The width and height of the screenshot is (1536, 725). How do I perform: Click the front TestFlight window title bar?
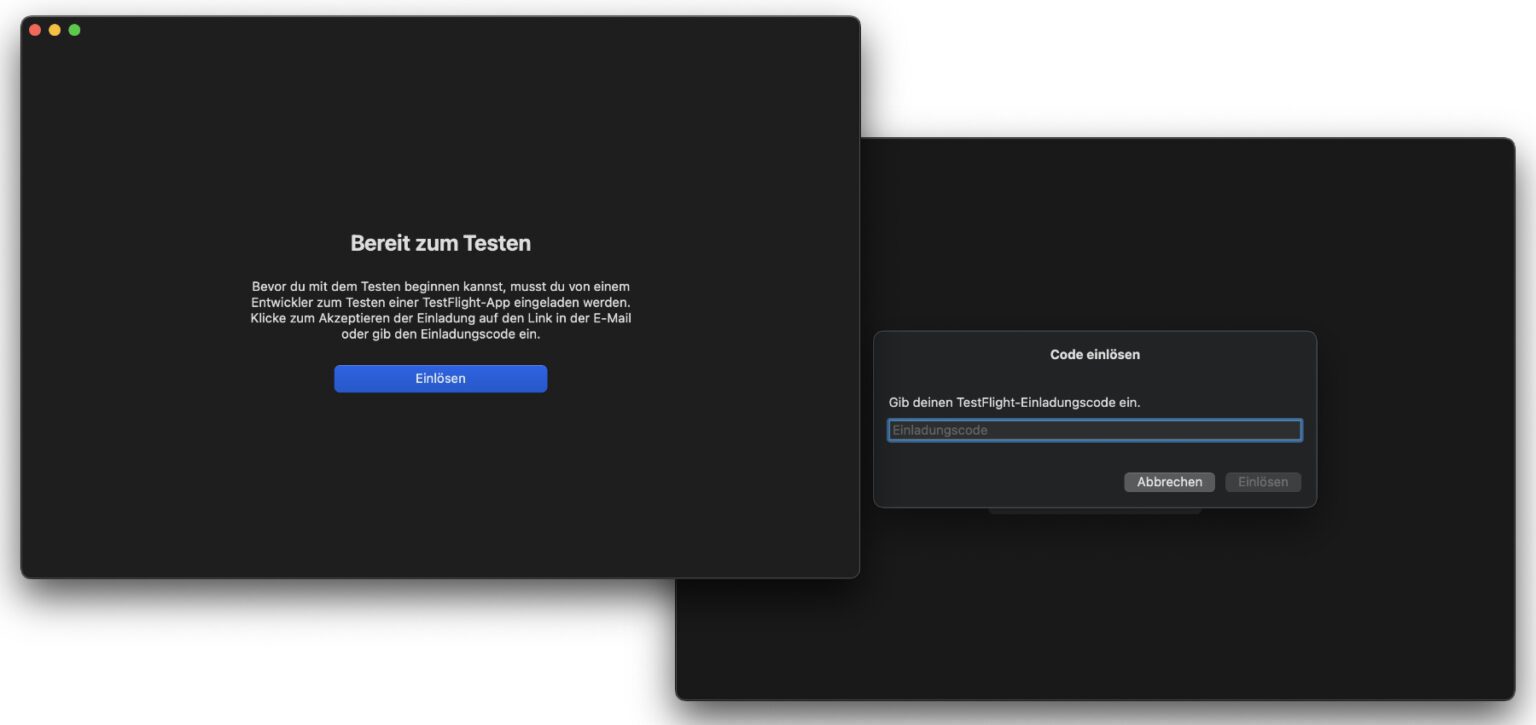tap(440, 30)
